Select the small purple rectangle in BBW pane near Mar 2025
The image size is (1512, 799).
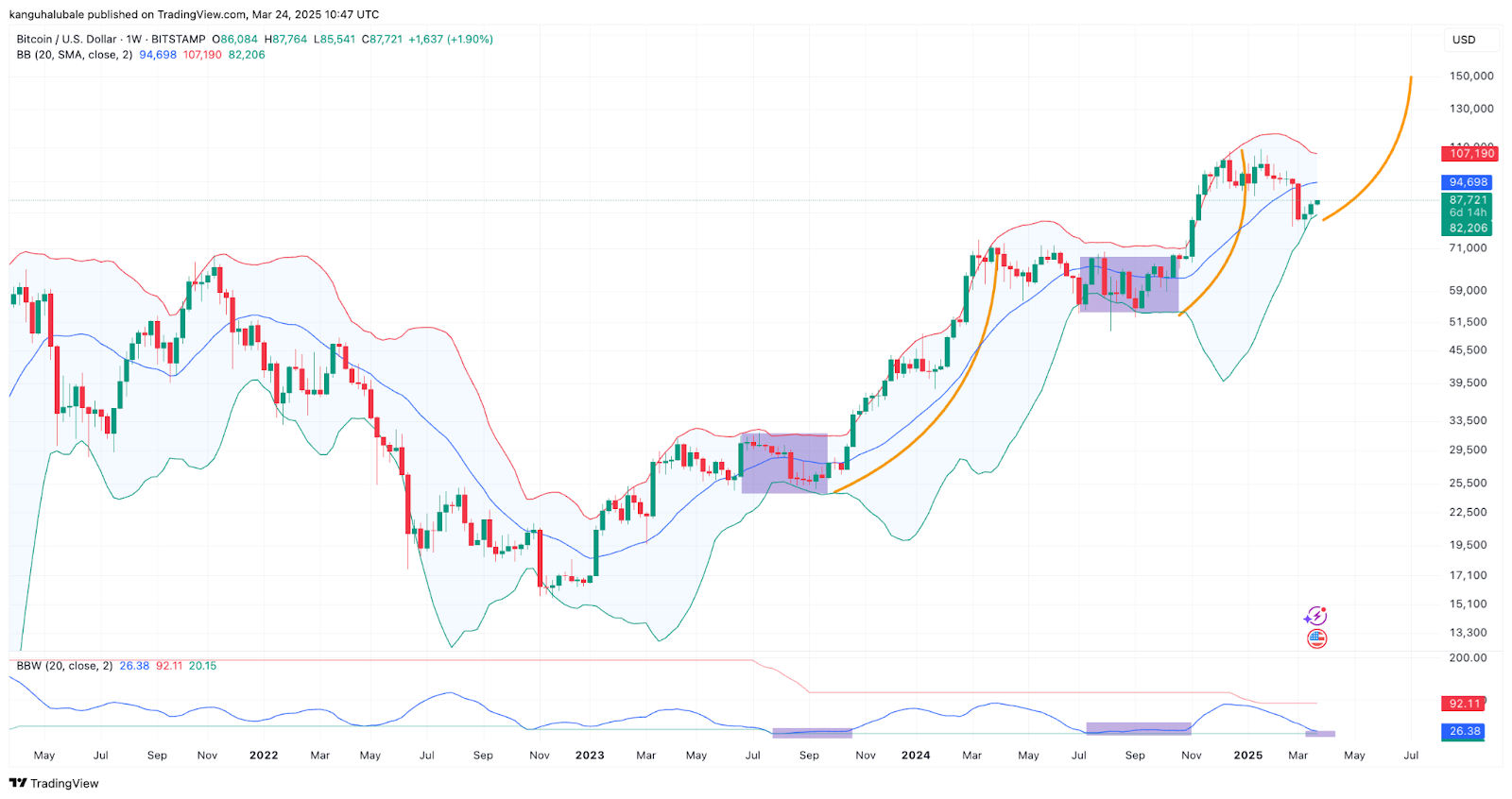click(x=1320, y=733)
